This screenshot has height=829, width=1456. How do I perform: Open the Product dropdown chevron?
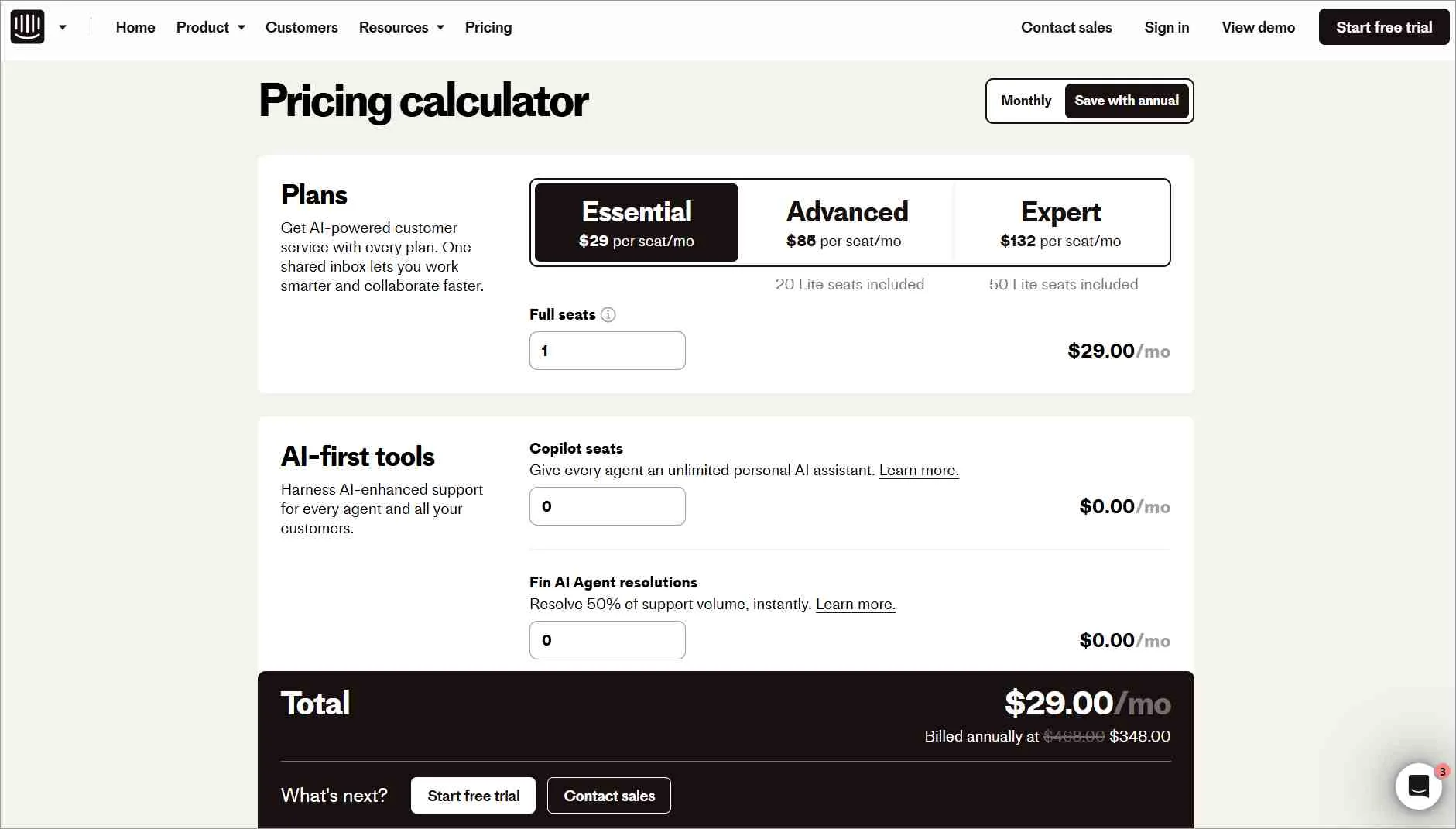(242, 27)
